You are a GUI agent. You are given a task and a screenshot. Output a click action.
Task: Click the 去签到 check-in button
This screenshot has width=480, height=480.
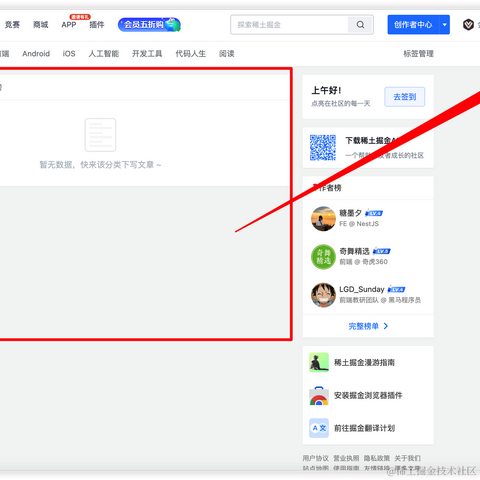[x=405, y=97]
